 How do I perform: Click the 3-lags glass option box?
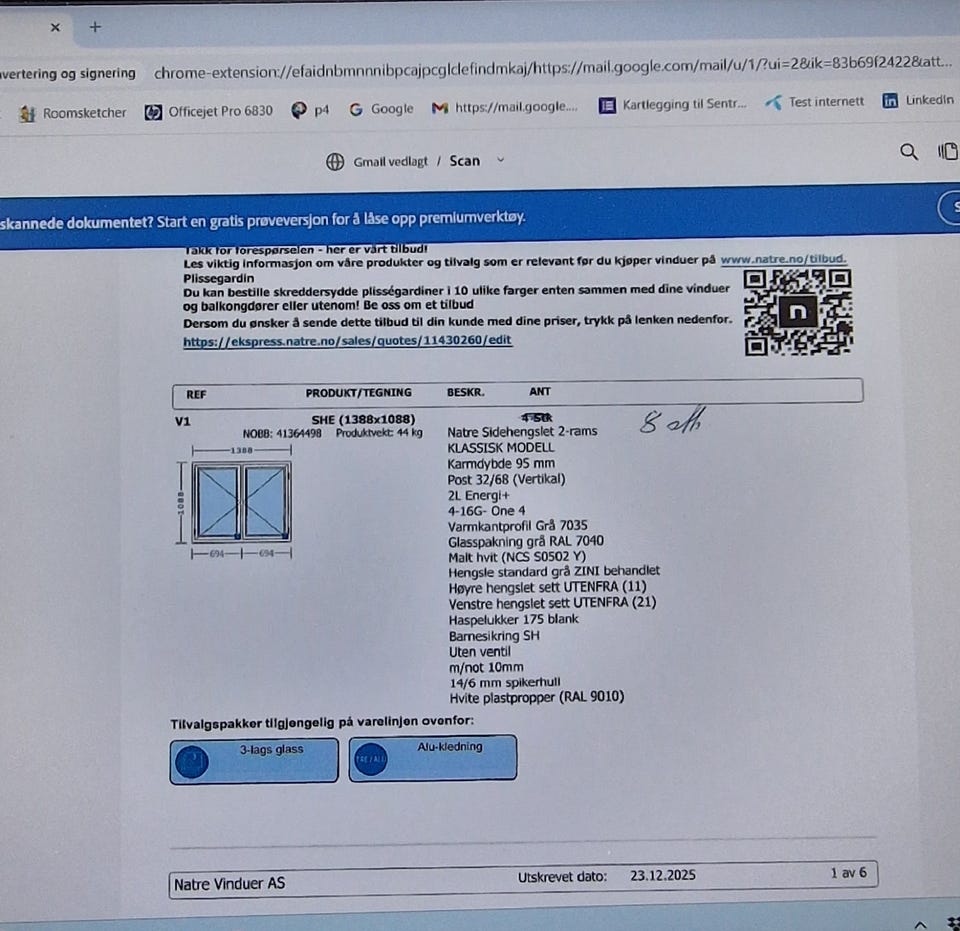[254, 761]
